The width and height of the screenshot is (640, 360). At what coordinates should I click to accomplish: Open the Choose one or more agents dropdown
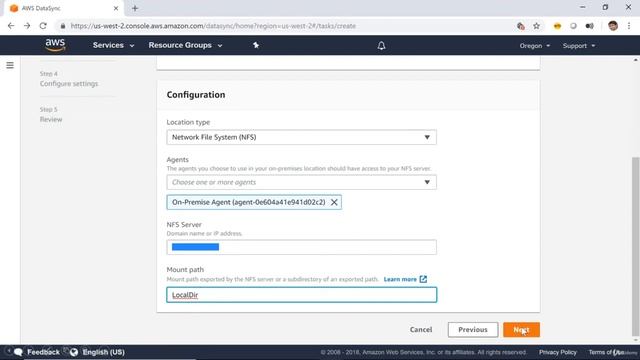click(x=301, y=182)
